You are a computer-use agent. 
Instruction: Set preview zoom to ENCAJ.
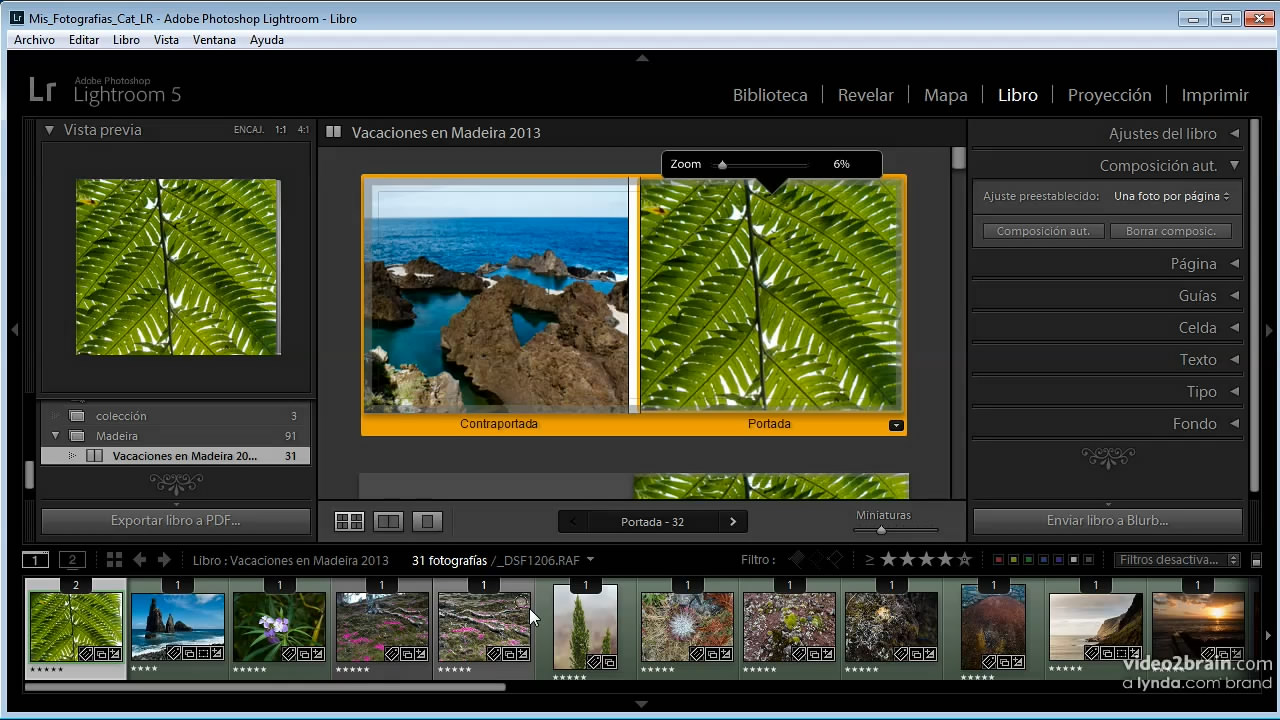click(248, 130)
